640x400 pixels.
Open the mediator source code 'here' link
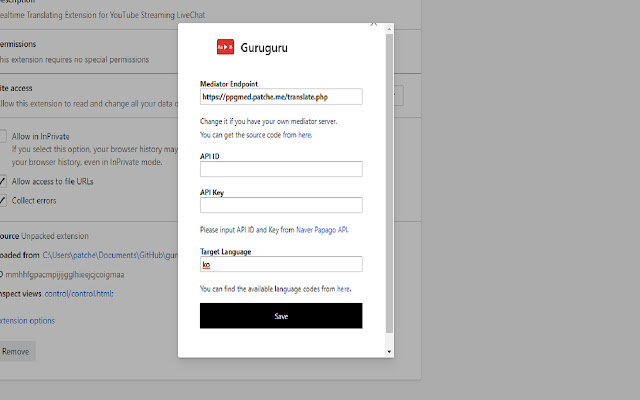304,135
